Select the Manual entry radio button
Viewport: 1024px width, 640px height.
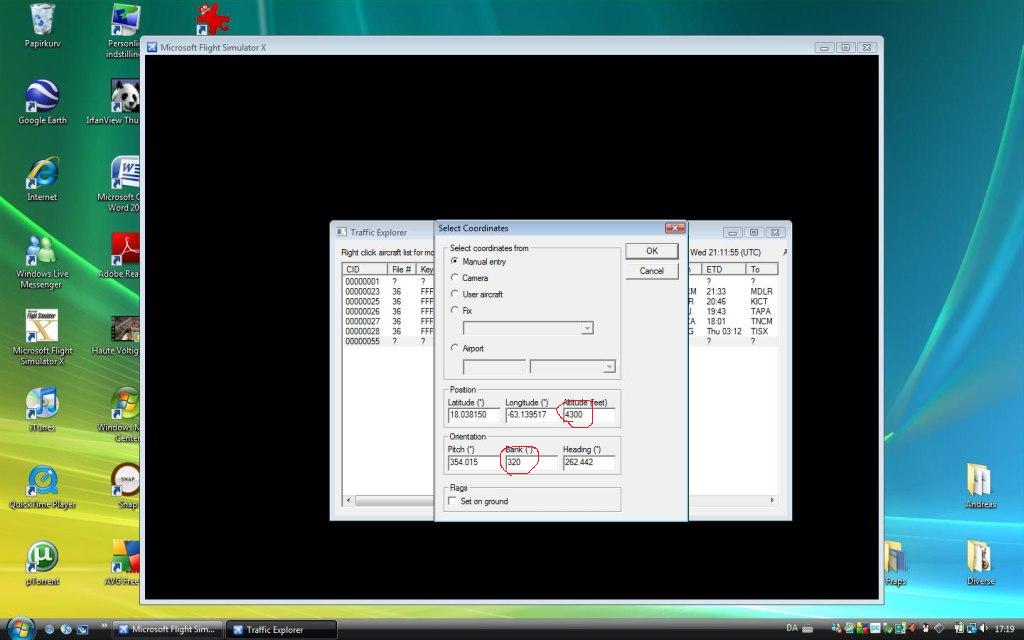point(455,262)
